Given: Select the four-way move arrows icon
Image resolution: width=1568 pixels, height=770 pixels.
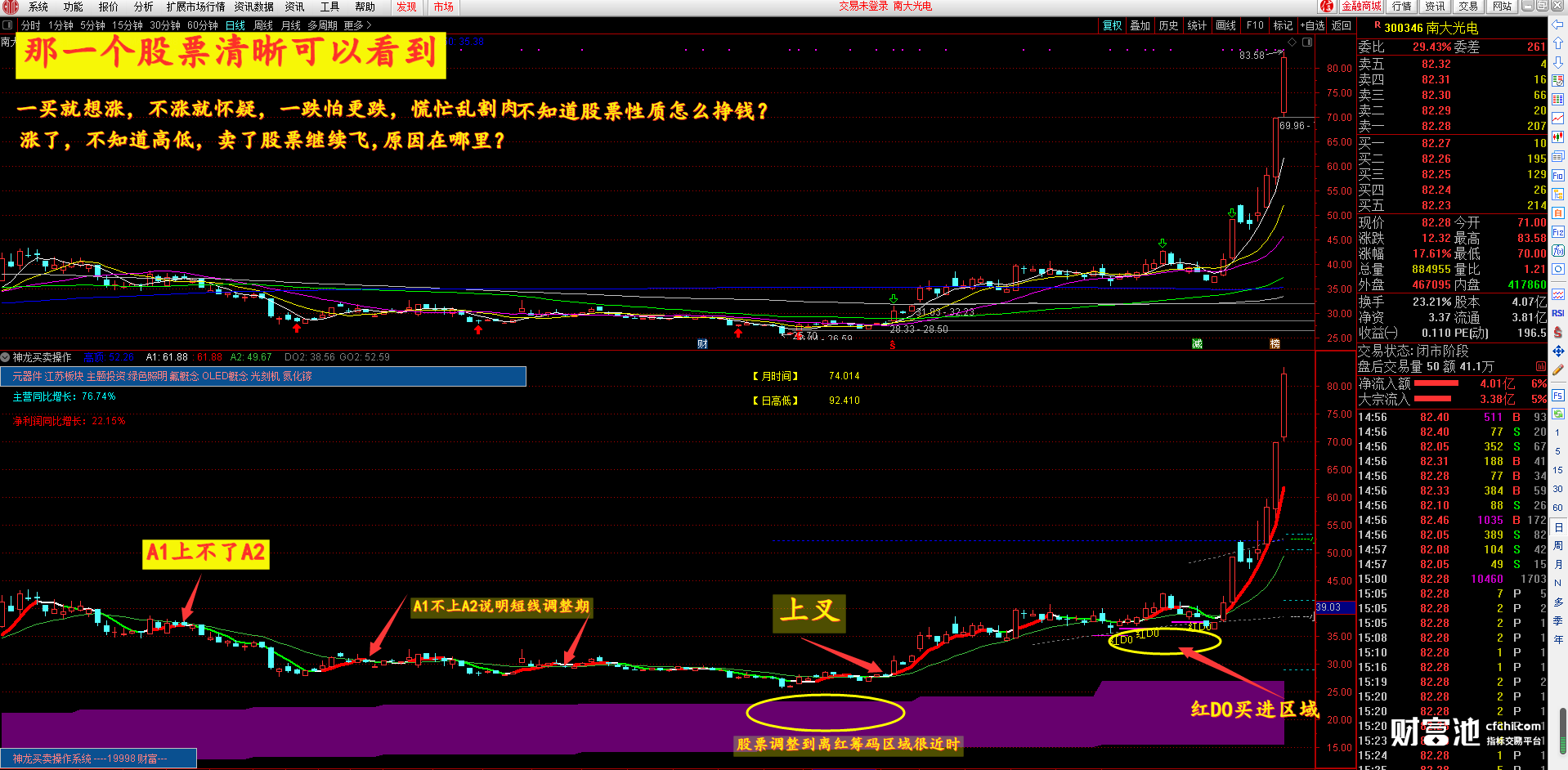Looking at the screenshot, I should coord(1558,351).
